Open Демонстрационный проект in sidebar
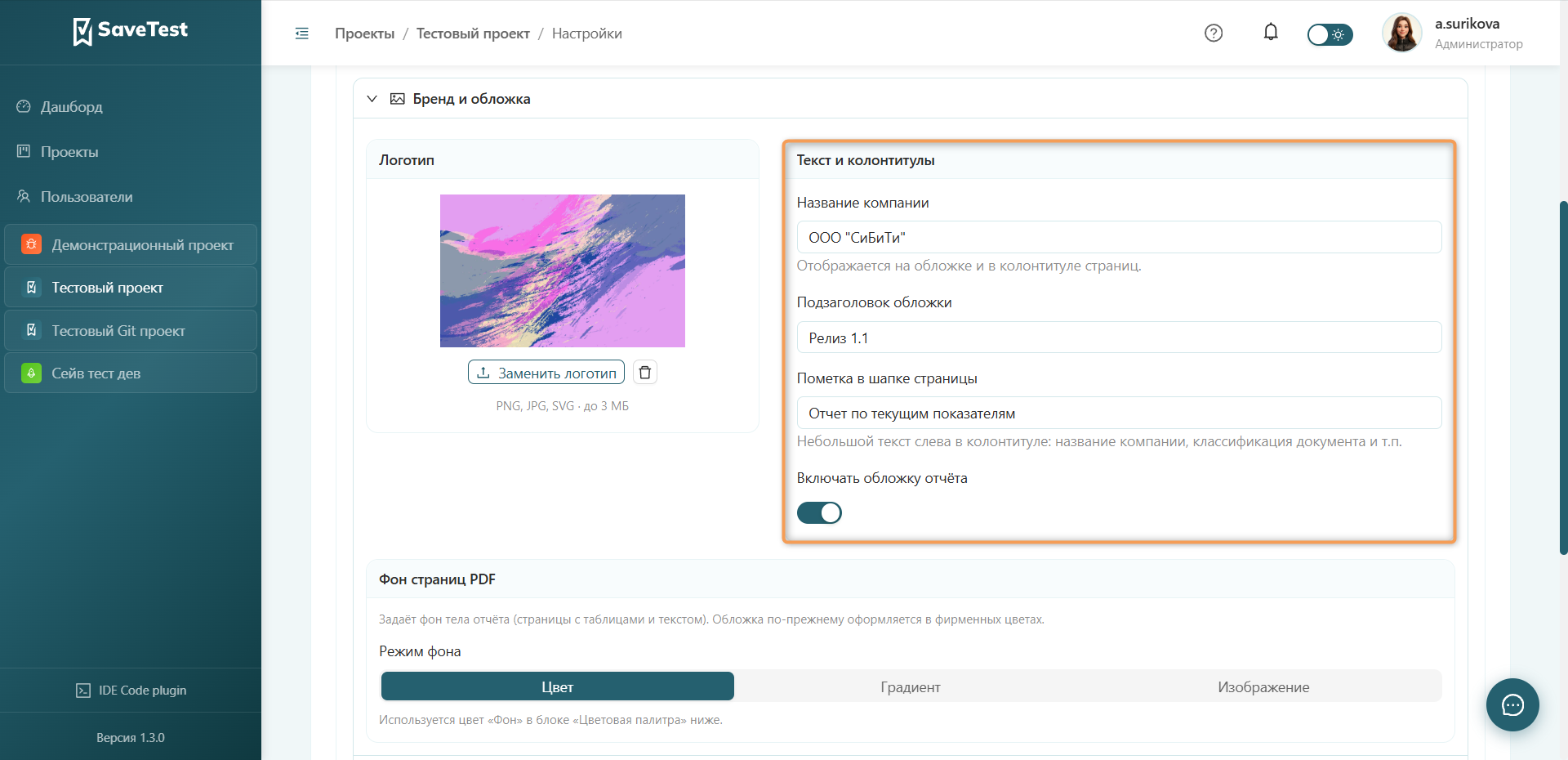 (131, 244)
